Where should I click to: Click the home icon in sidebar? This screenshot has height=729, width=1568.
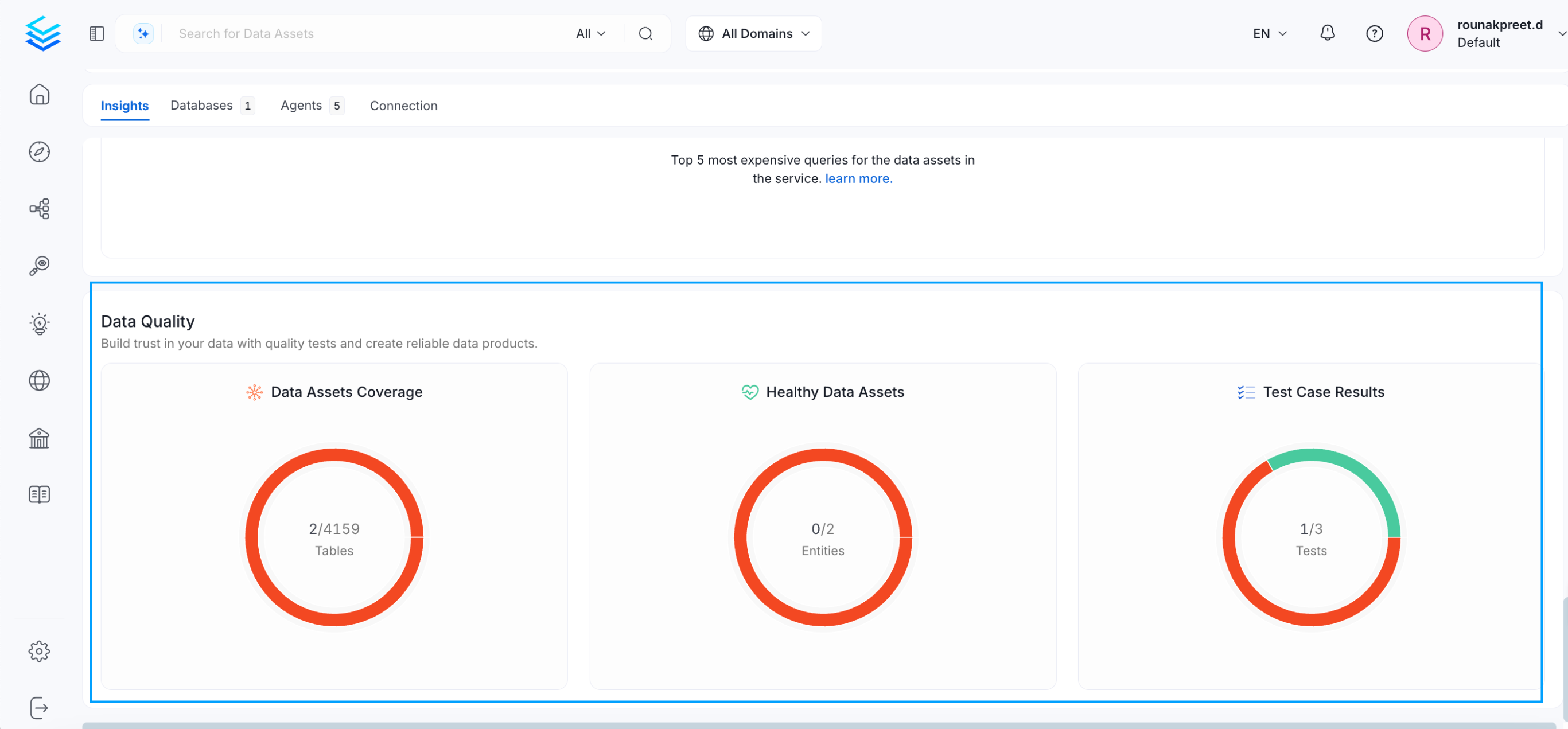tap(40, 94)
